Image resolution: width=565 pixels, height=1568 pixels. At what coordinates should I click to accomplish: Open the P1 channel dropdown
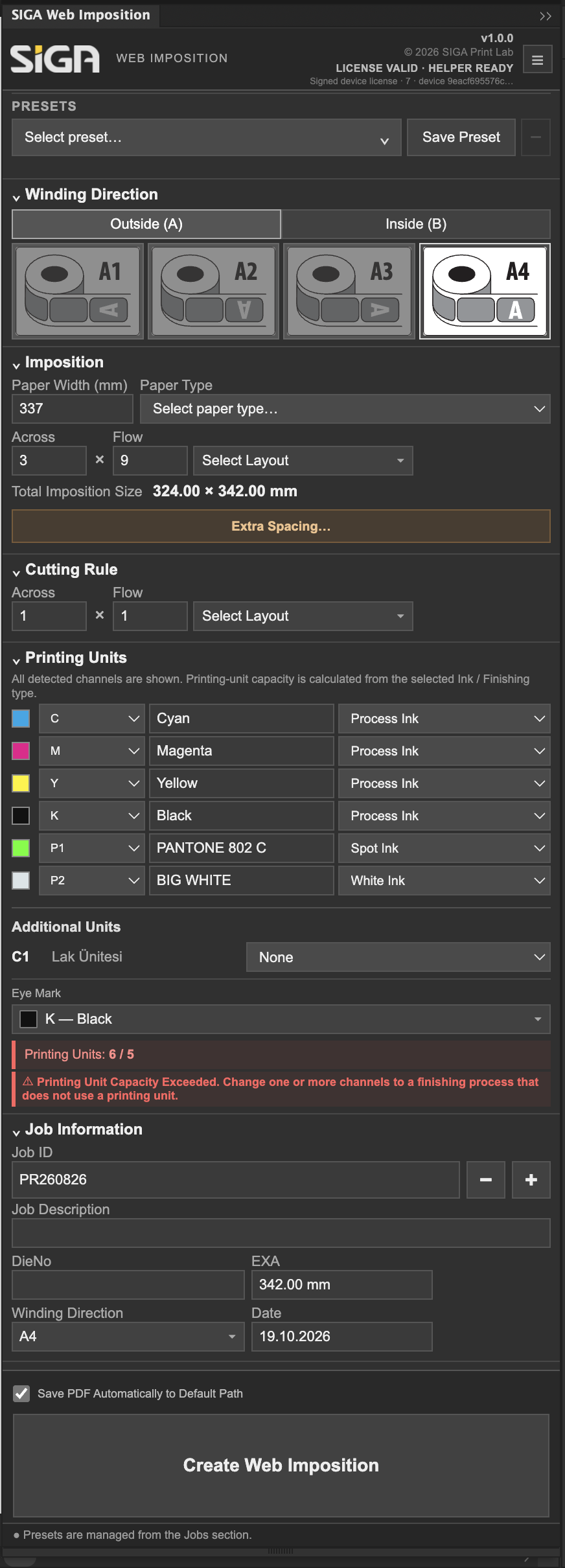click(x=92, y=848)
